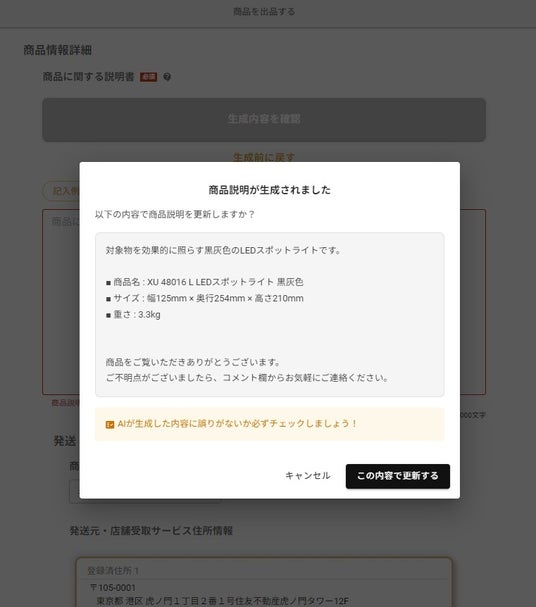Click the 重さ 3.3kg line
536x607 pixels.
tap(133, 315)
